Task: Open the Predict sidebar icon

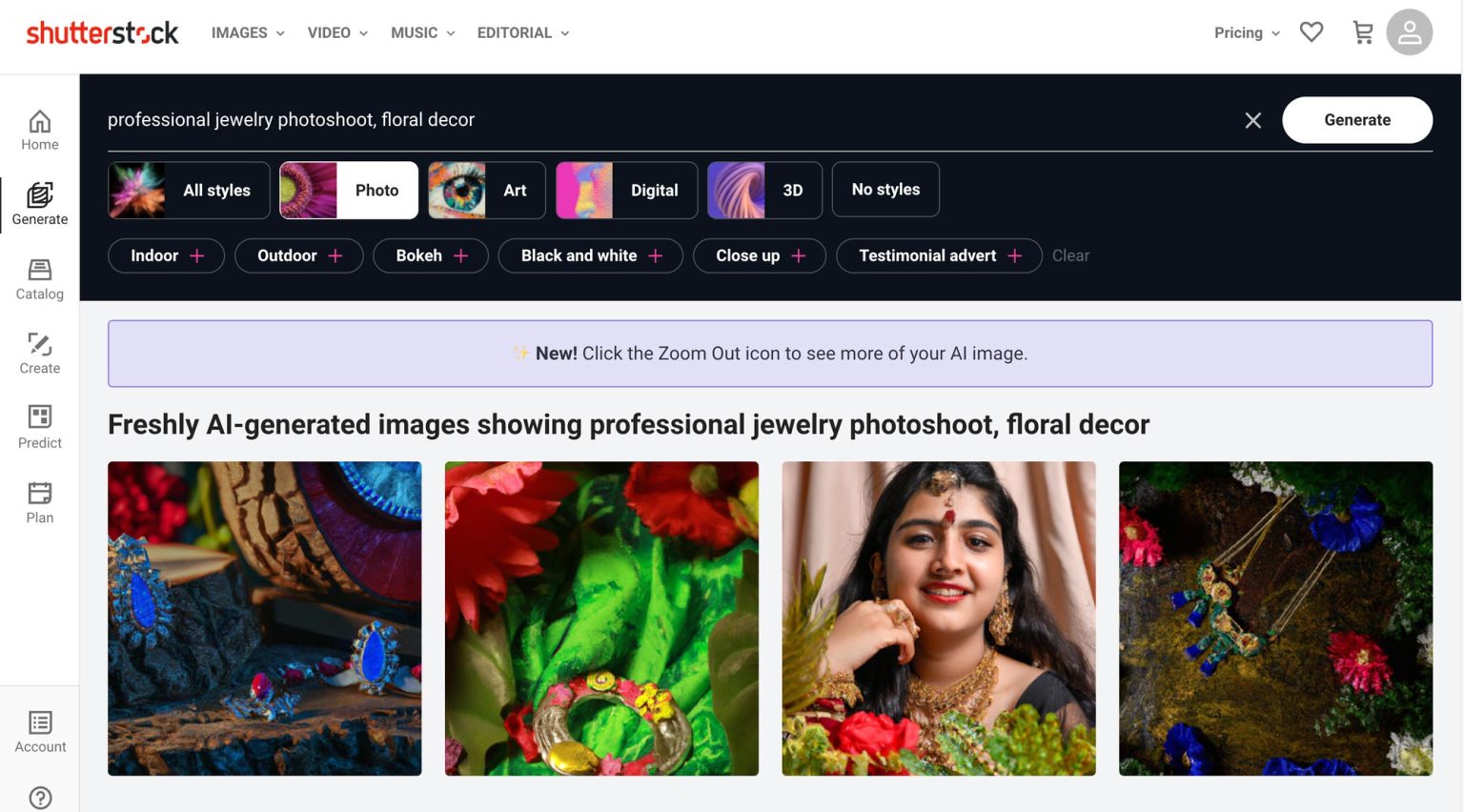Action: pyautogui.click(x=40, y=428)
